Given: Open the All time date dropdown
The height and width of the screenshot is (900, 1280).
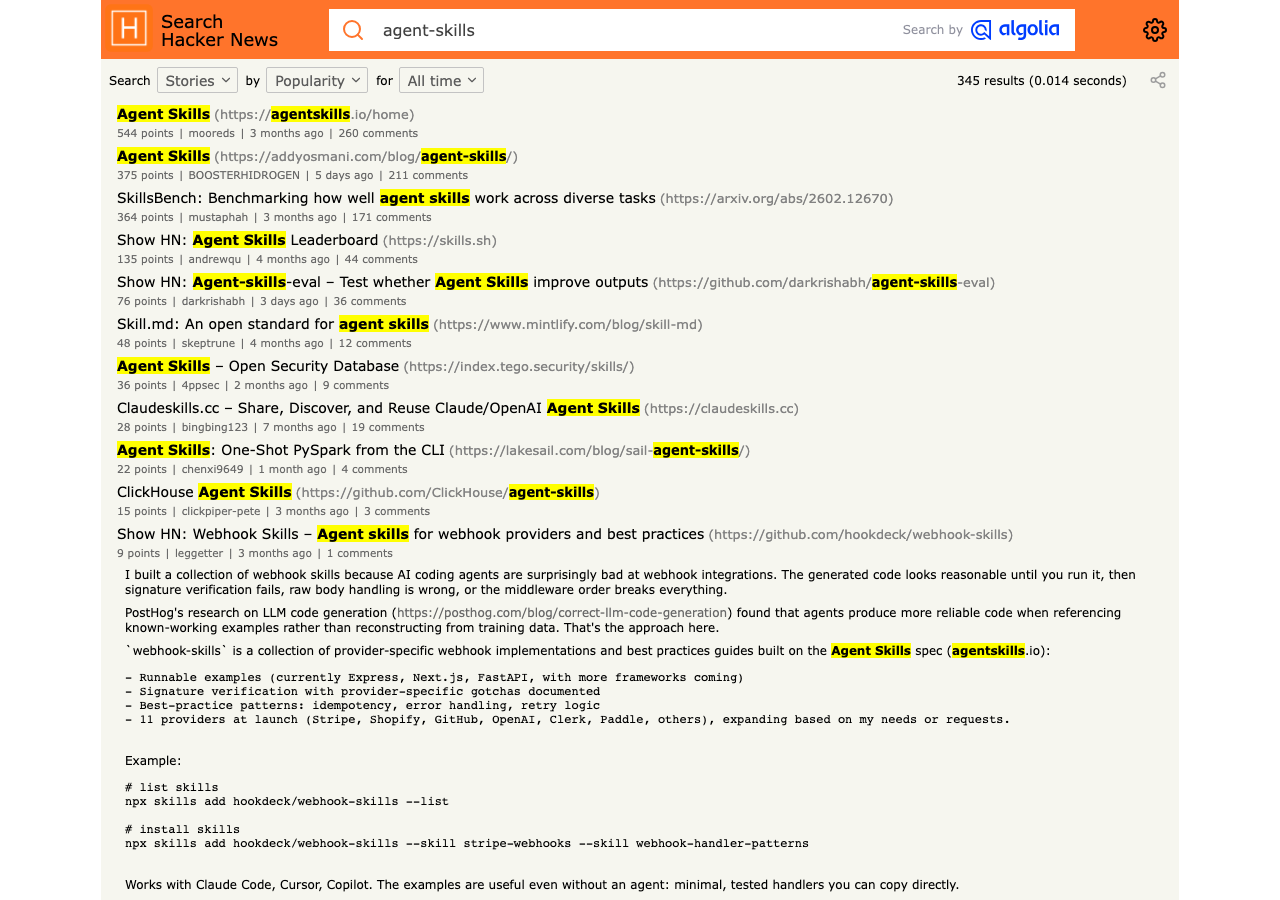Looking at the screenshot, I should (x=441, y=80).
